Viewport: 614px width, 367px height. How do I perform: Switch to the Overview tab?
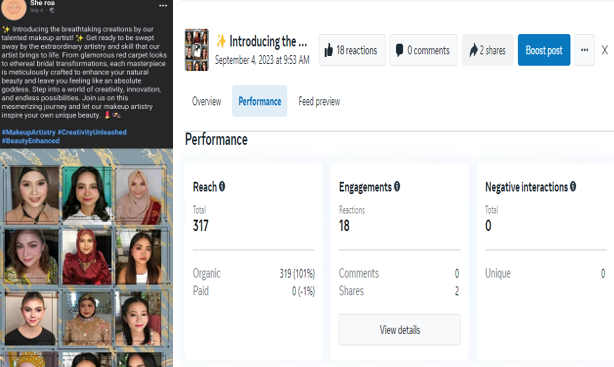pos(206,101)
